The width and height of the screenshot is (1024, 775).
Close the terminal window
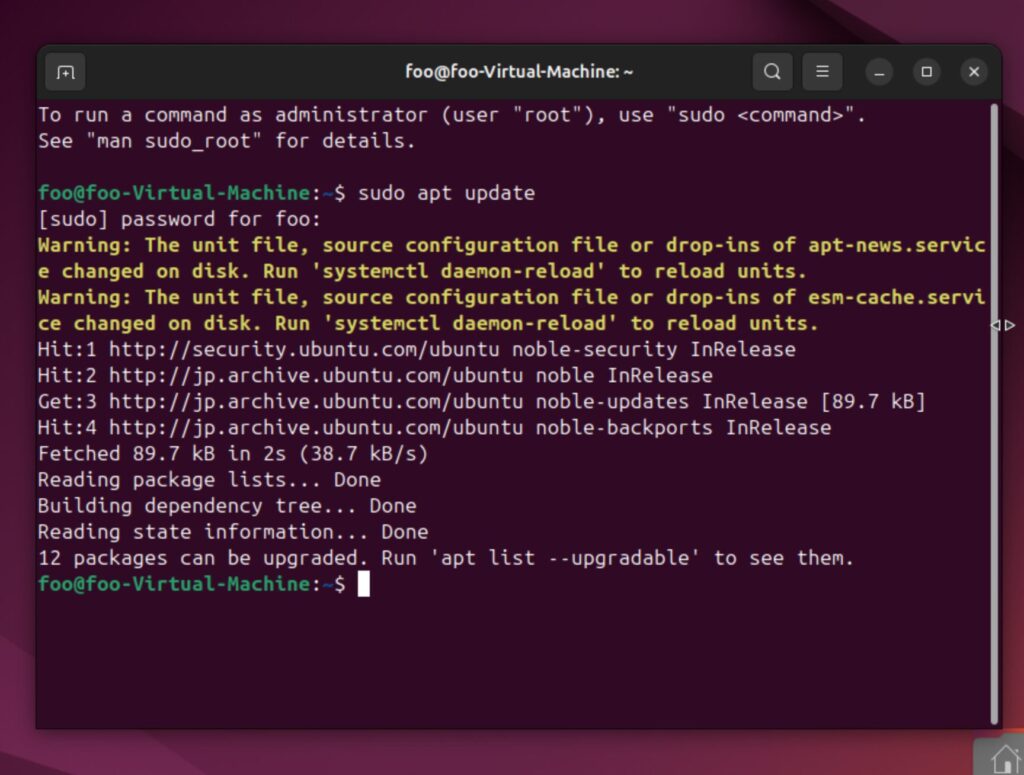[974, 72]
